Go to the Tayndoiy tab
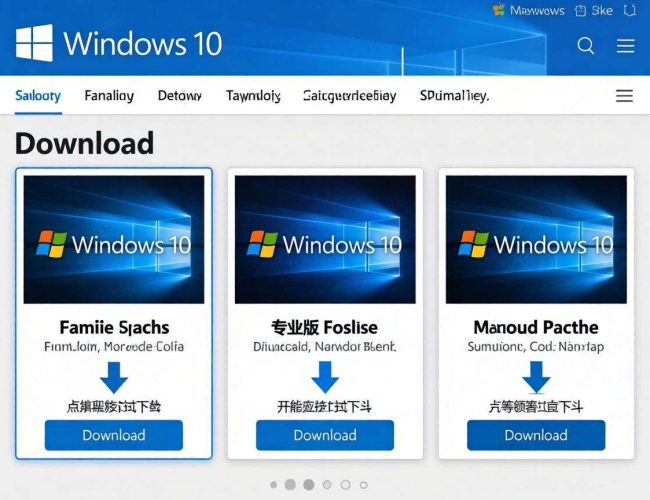The height and width of the screenshot is (500, 650). (253, 96)
